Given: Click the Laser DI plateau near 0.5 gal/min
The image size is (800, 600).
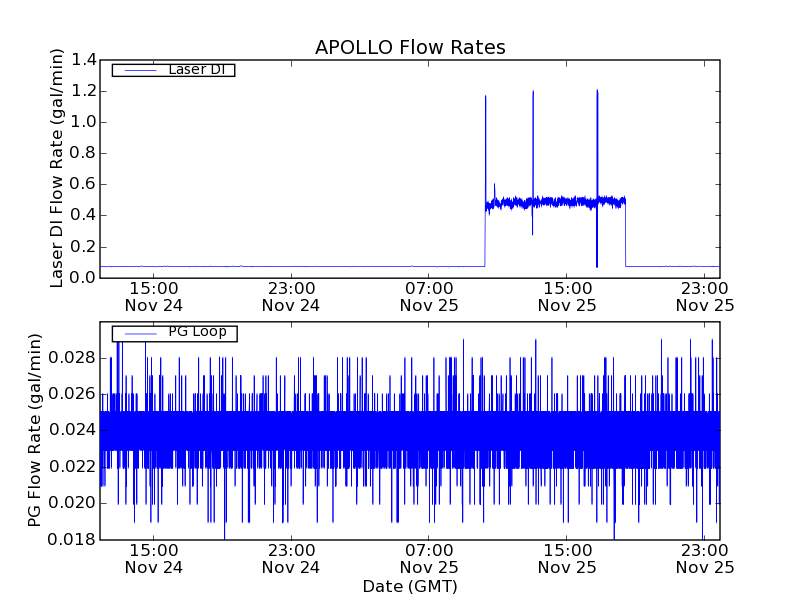Looking at the screenshot, I should (x=560, y=202).
